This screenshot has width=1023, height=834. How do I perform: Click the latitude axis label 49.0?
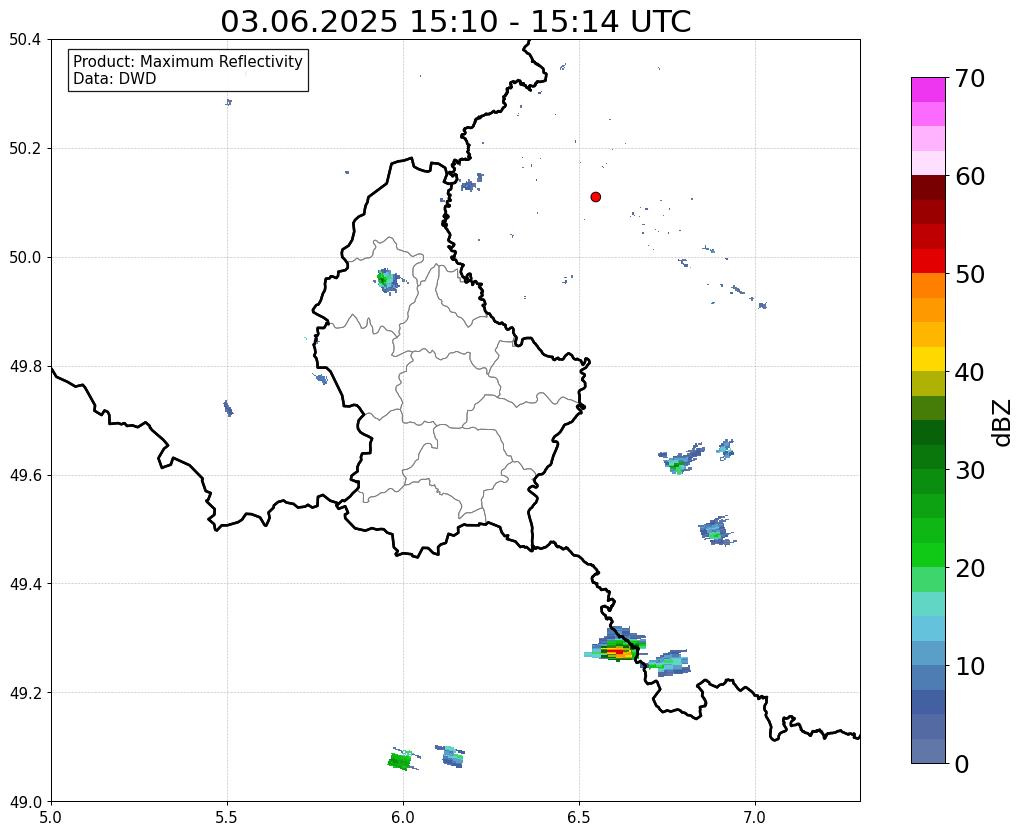25,801
